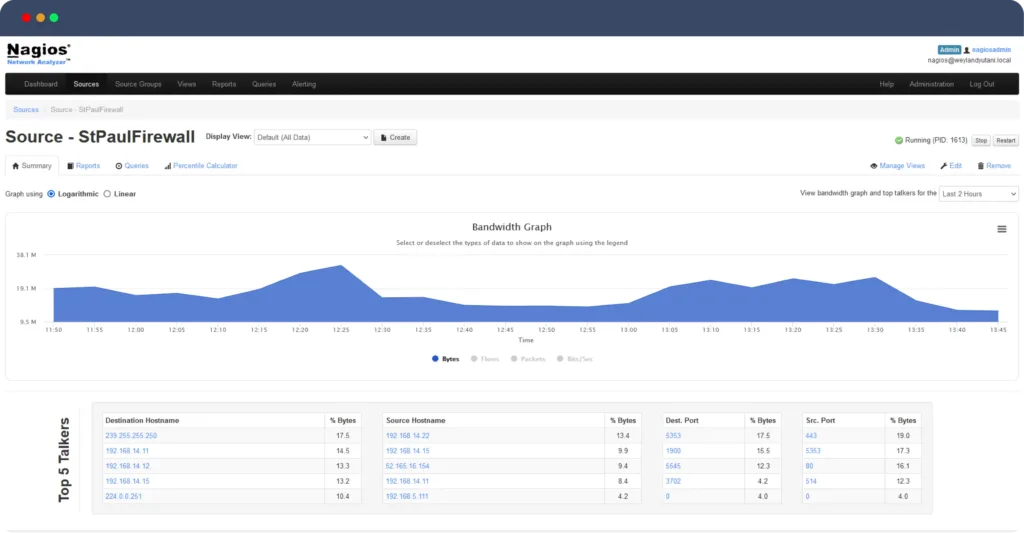
Task: Select the Linear graph option
Action: point(107,194)
